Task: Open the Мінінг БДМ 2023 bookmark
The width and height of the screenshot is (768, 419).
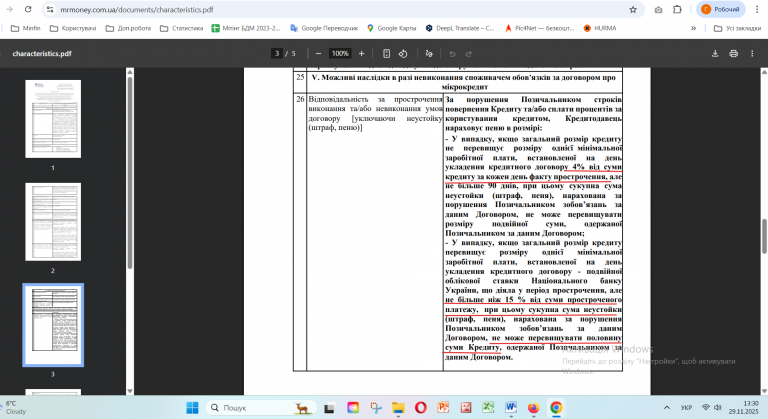Action: coord(246,28)
